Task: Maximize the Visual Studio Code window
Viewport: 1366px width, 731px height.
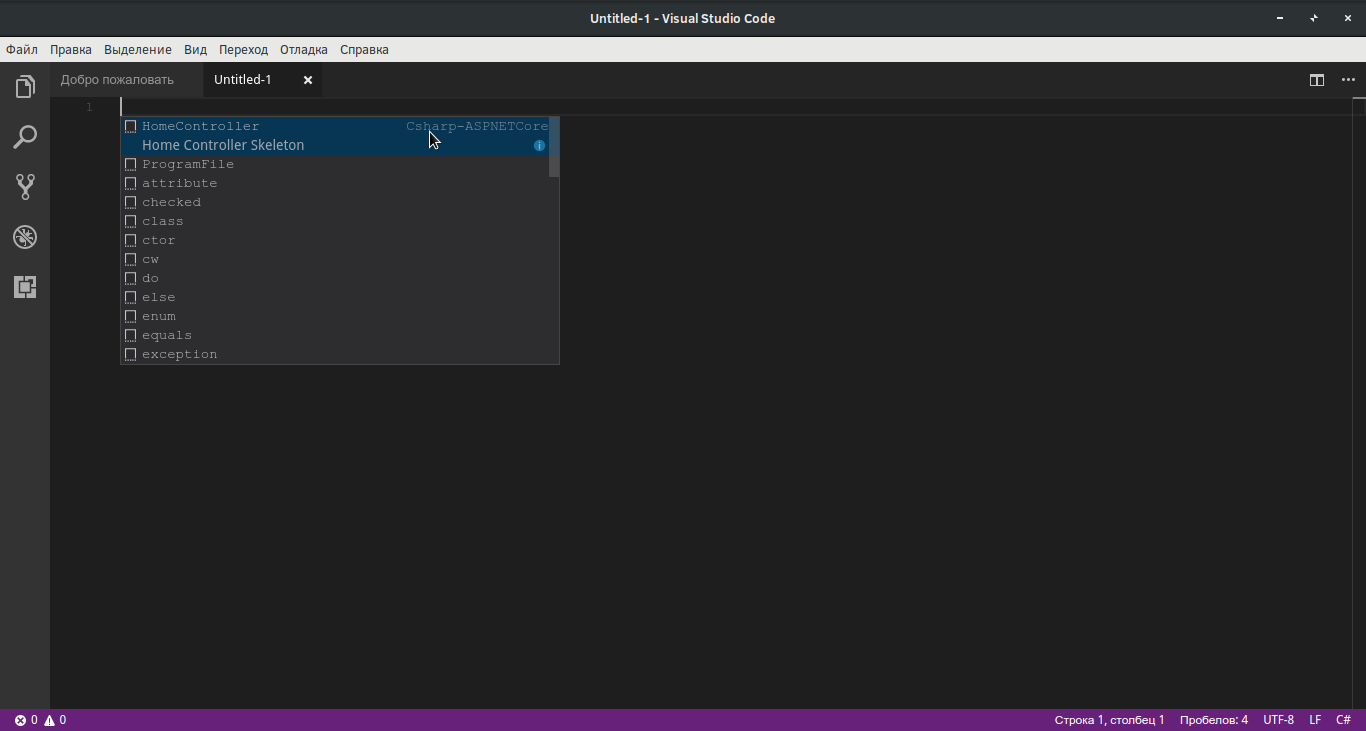Action: click(x=1313, y=18)
